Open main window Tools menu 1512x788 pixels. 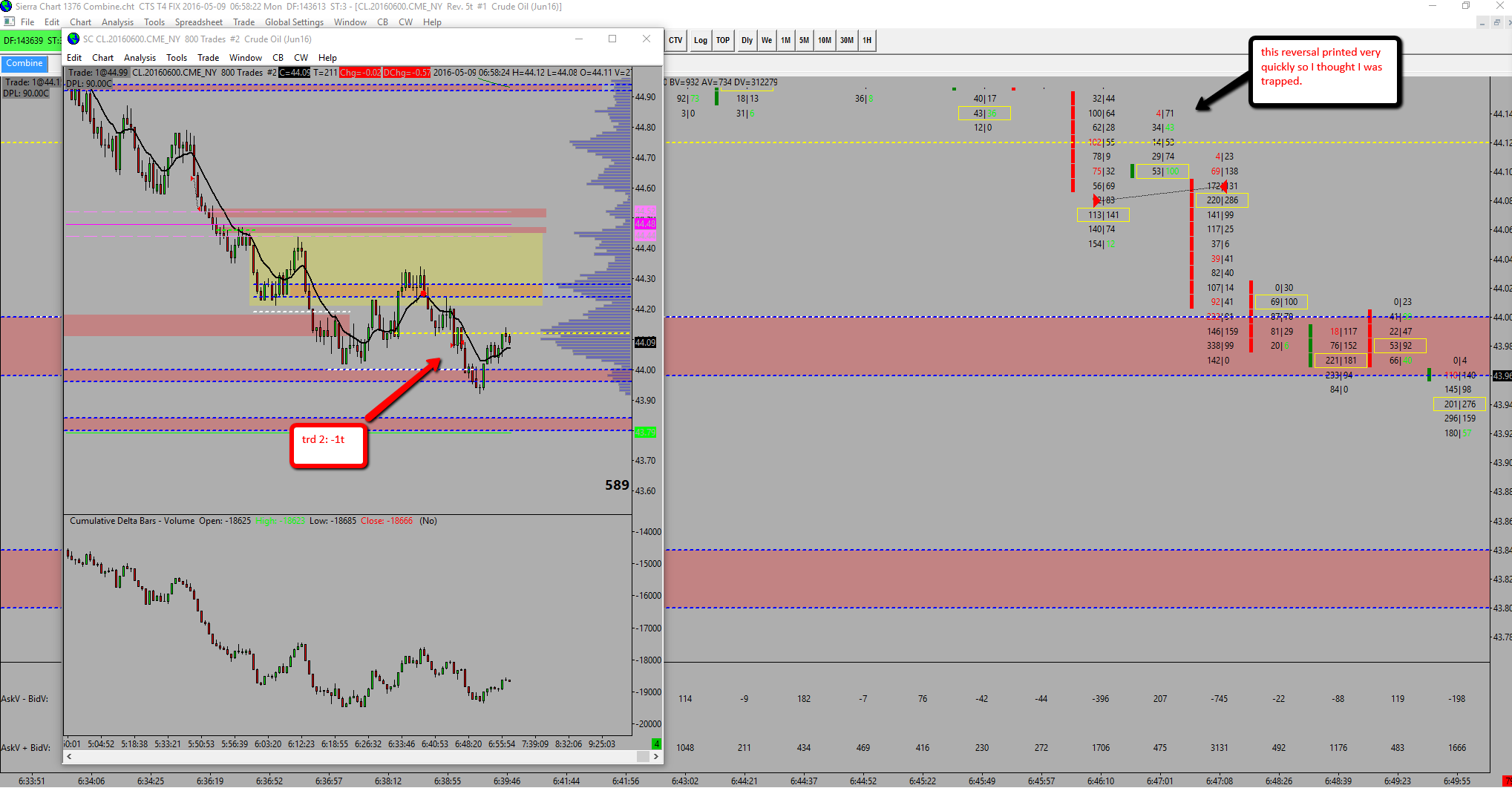(x=154, y=22)
